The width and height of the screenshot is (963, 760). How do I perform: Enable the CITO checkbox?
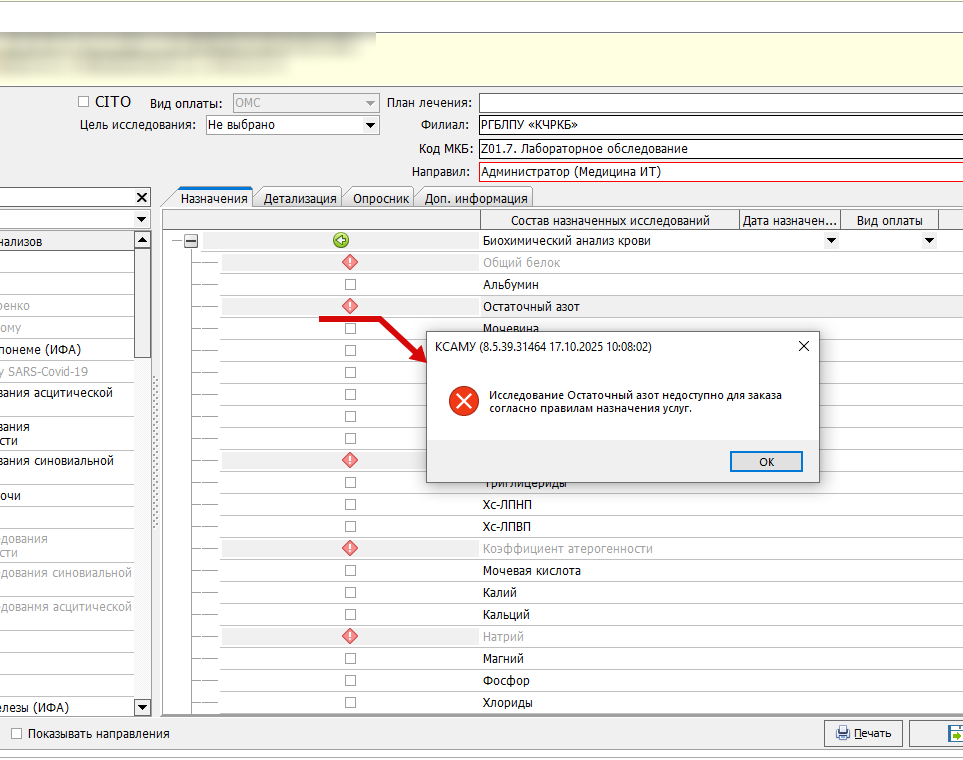[84, 102]
